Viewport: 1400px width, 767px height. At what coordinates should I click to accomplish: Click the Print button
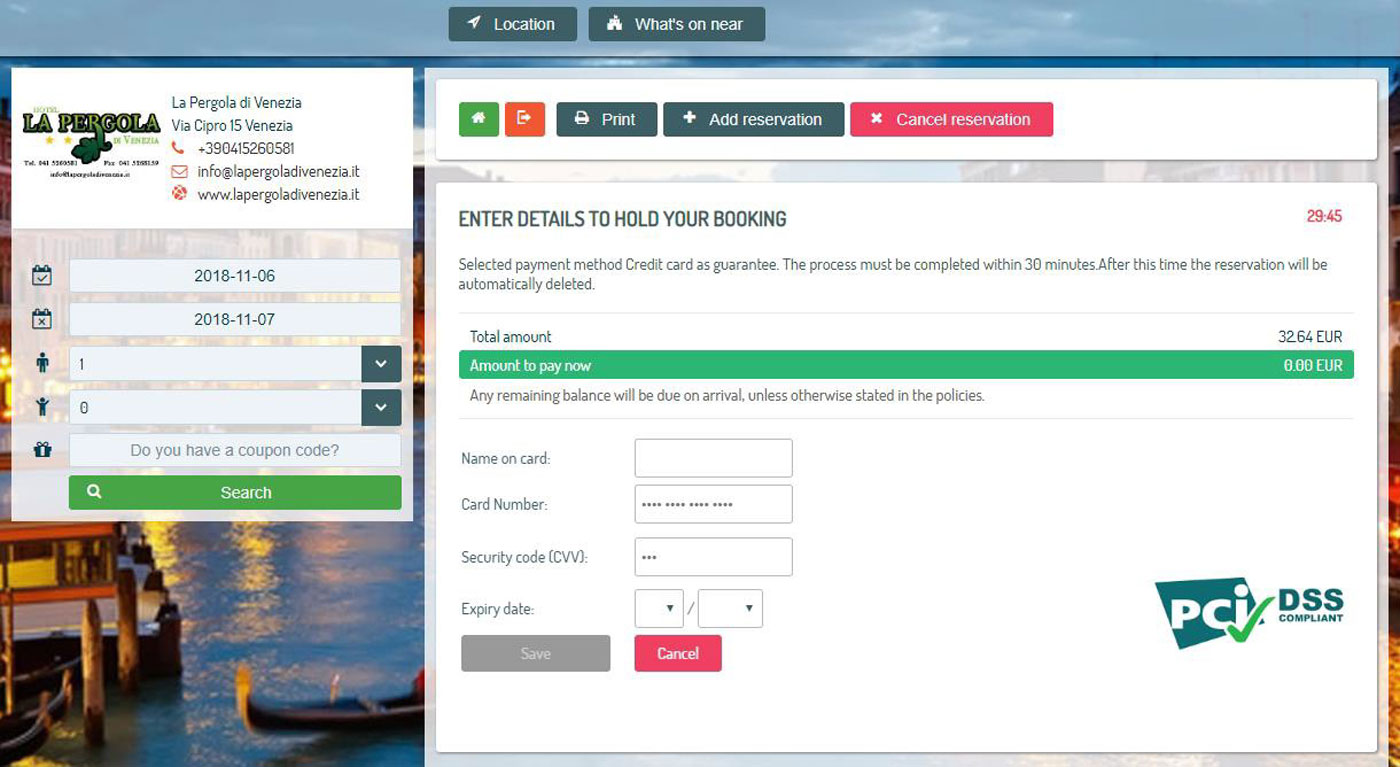pos(607,119)
